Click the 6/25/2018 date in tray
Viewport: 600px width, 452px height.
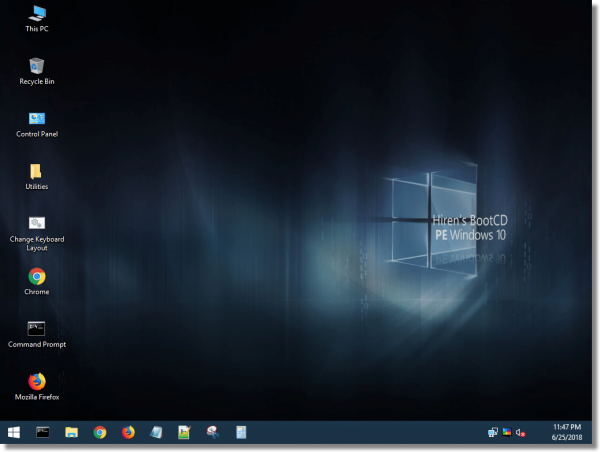pos(567,437)
